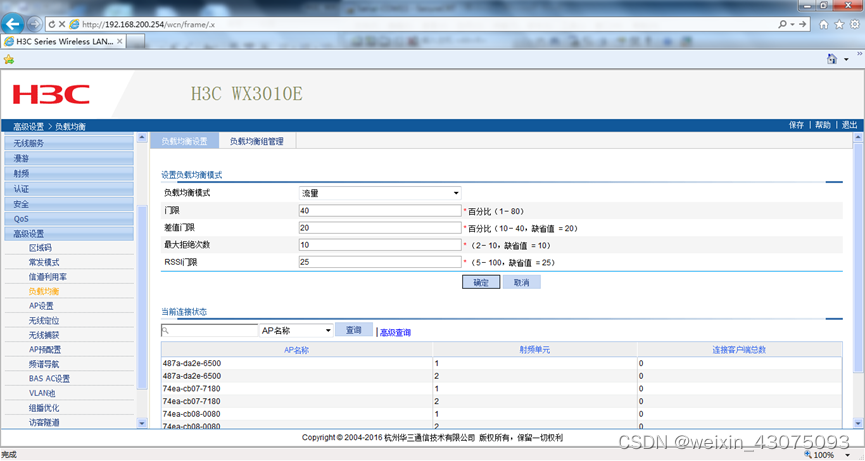Select the H3C Series Wireless LAN browser tab
This screenshot has height=461, width=865.
(x=64, y=41)
